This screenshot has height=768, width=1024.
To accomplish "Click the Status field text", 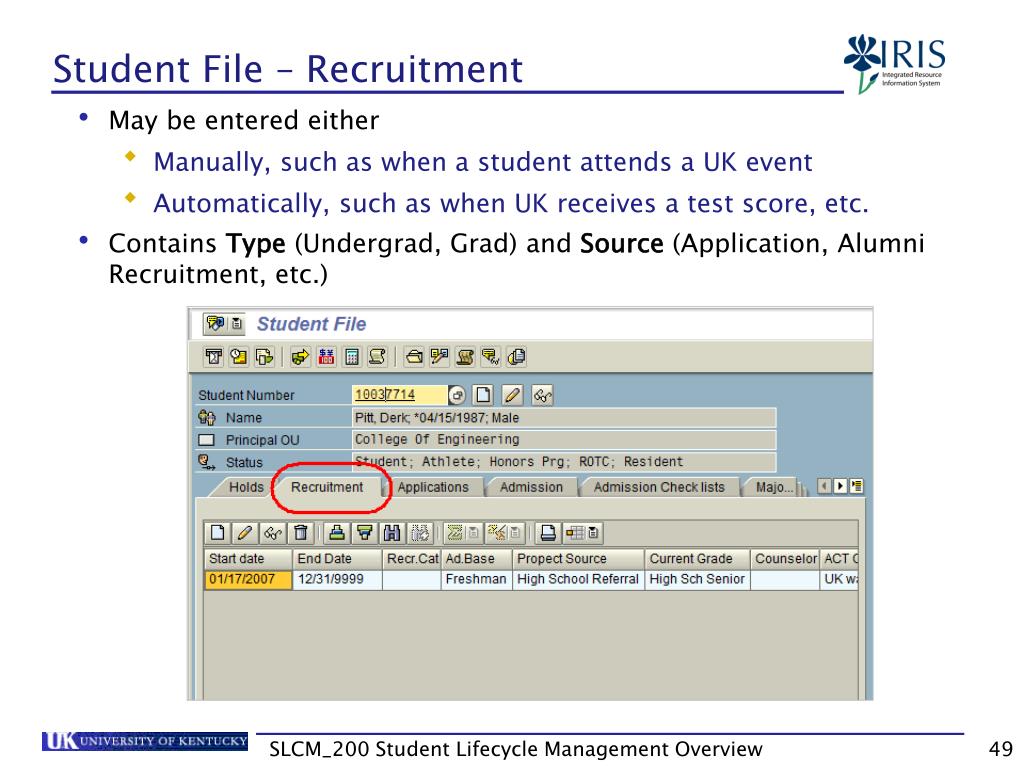I will click(564, 462).
